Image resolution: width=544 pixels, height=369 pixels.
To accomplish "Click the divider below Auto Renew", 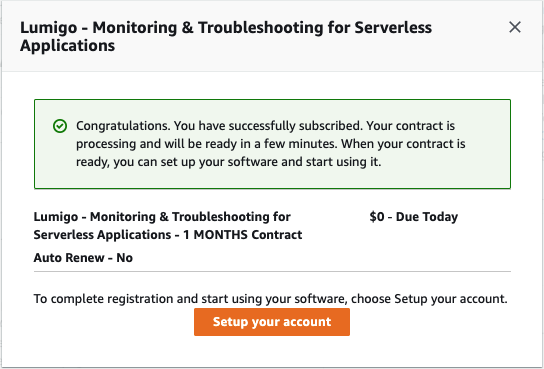I will pyautogui.click(x=272, y=272).
